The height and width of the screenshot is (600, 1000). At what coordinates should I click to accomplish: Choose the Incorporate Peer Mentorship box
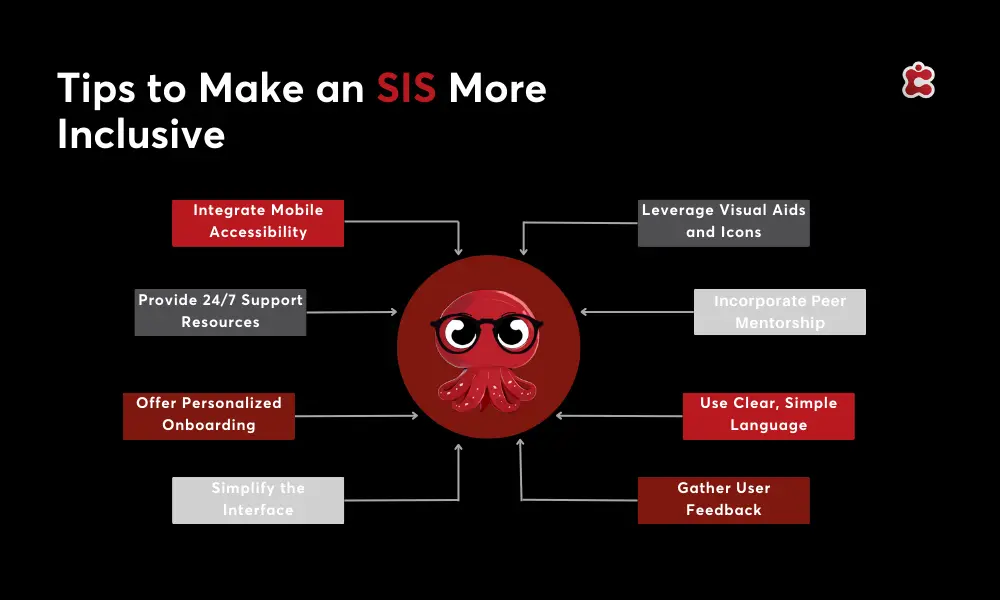[x=779, y=312]
